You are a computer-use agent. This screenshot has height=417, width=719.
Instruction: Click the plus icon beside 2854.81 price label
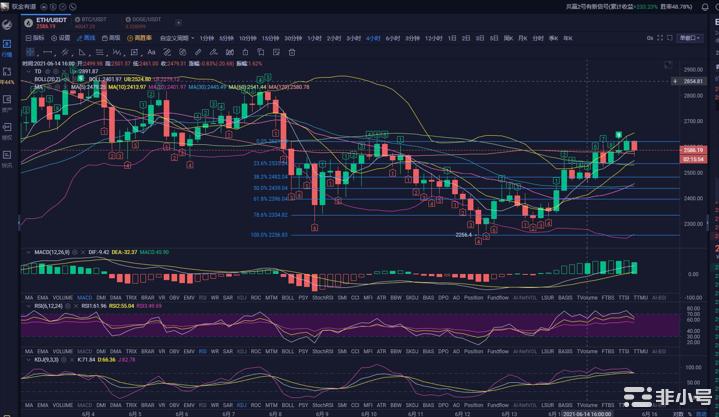point(675,81)
